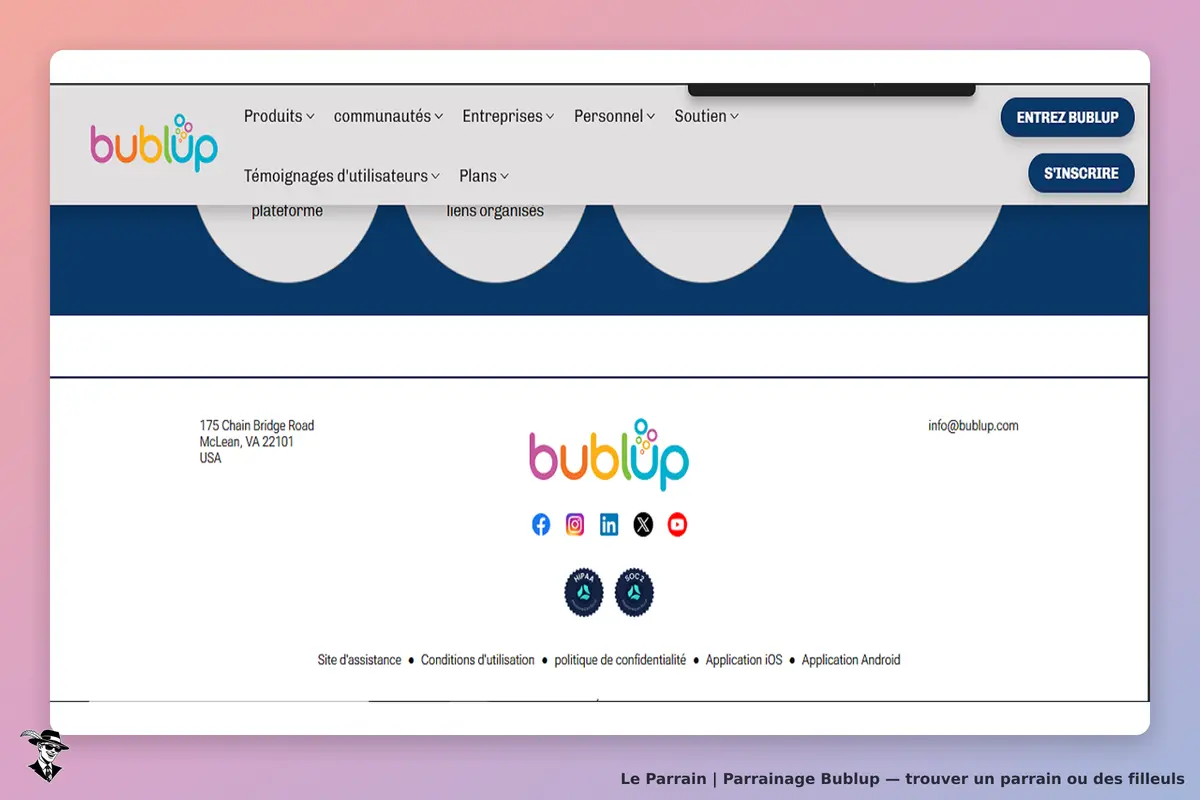This screenshot has width=1200, height=800.
Task: Open the politique de confidentialité link
Action: coord(620,660)
